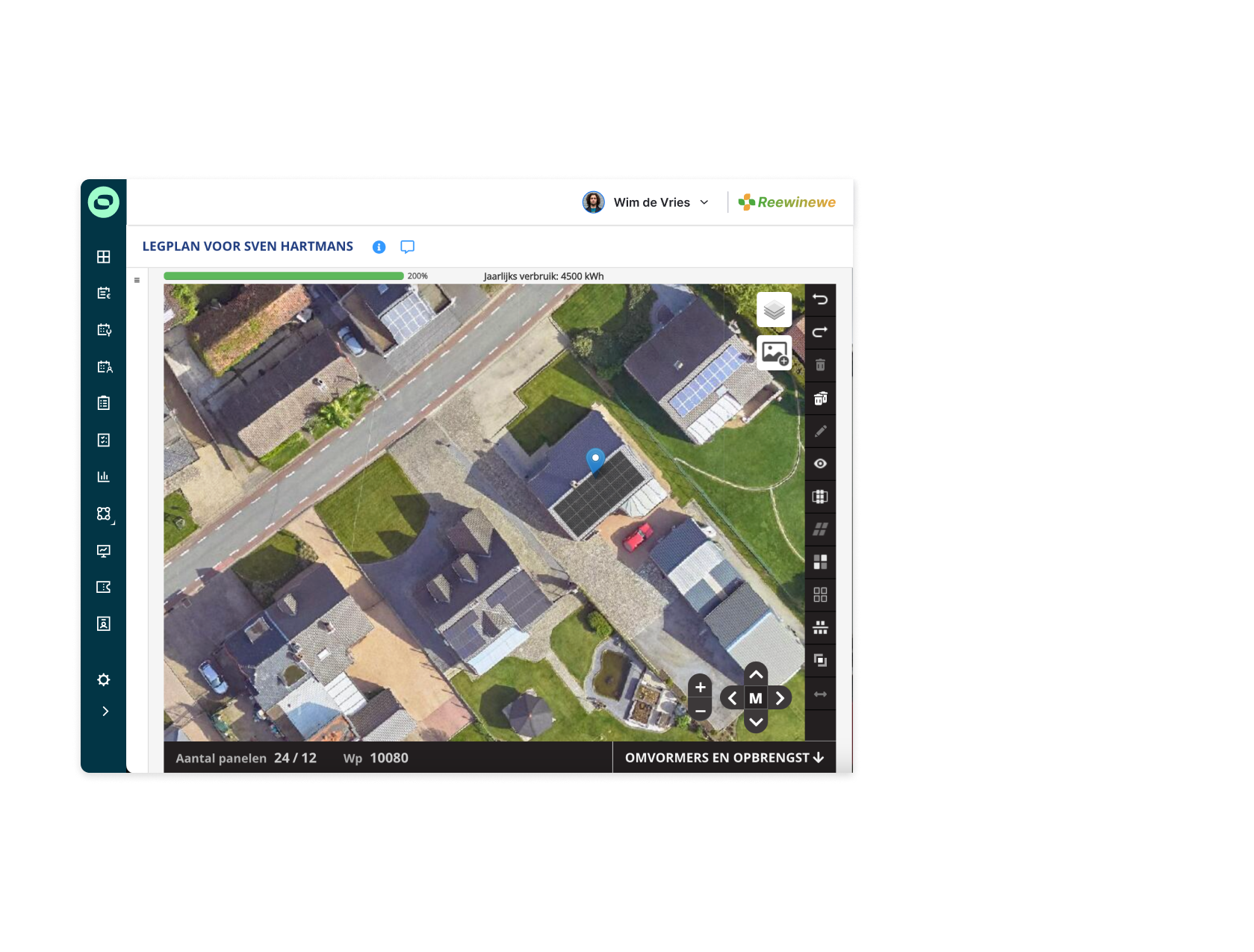Screen dimensions: 1254x952
Task: Click the undo arrow in the map toolbar
Action: coord(820,299)
